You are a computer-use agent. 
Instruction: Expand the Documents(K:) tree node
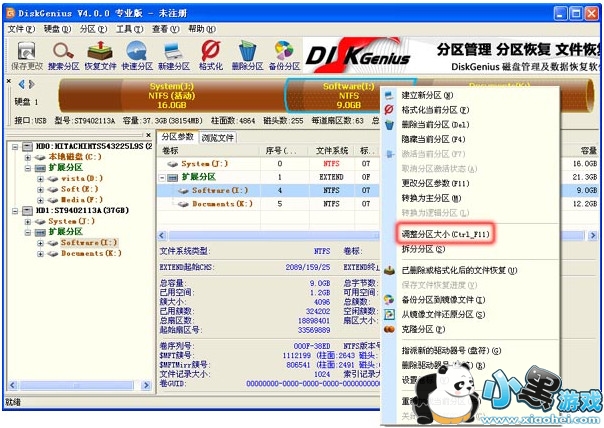click(40, 254)
